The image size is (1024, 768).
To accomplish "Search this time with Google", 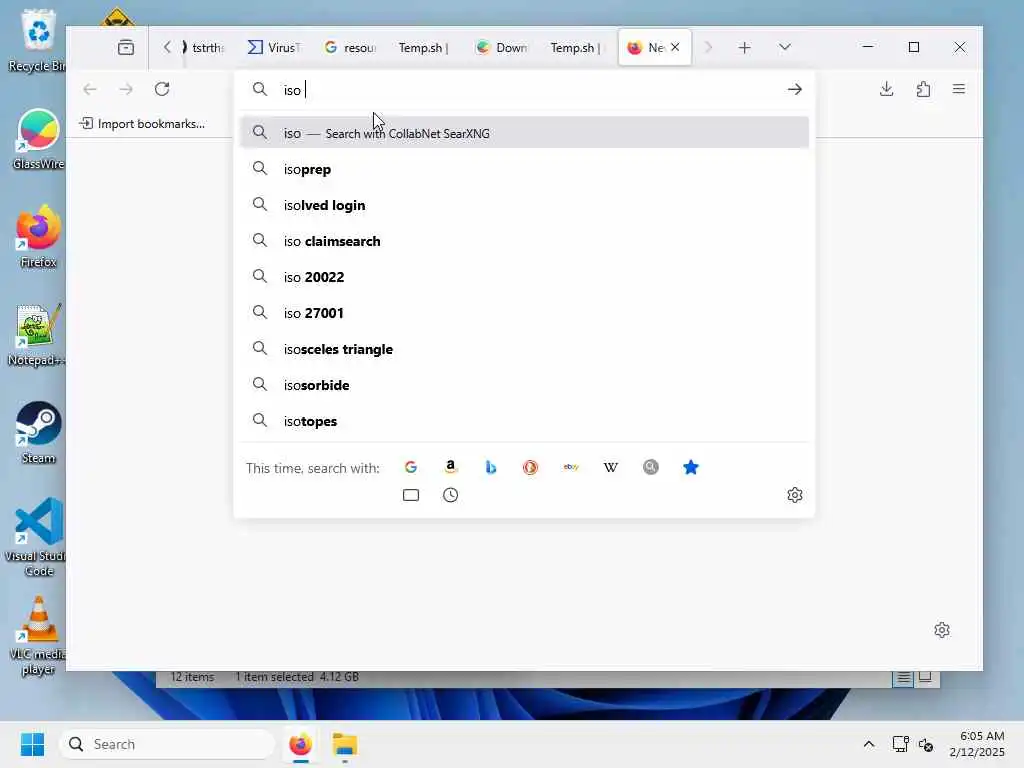I will pyautogui.click(x=411, y=467).
